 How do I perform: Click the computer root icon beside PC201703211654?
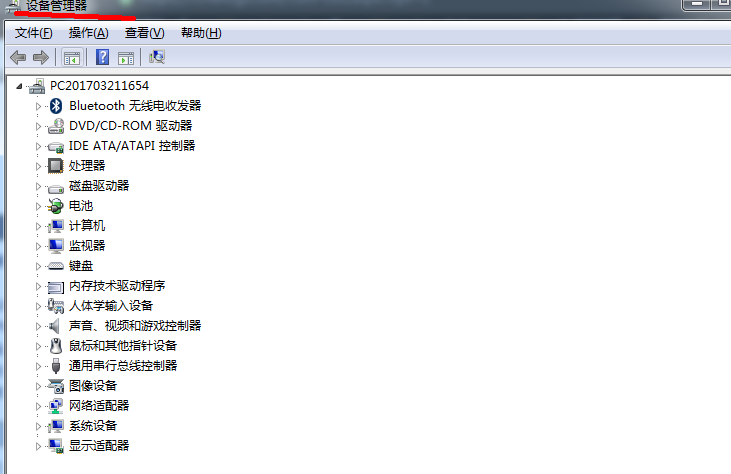[36, 86]
